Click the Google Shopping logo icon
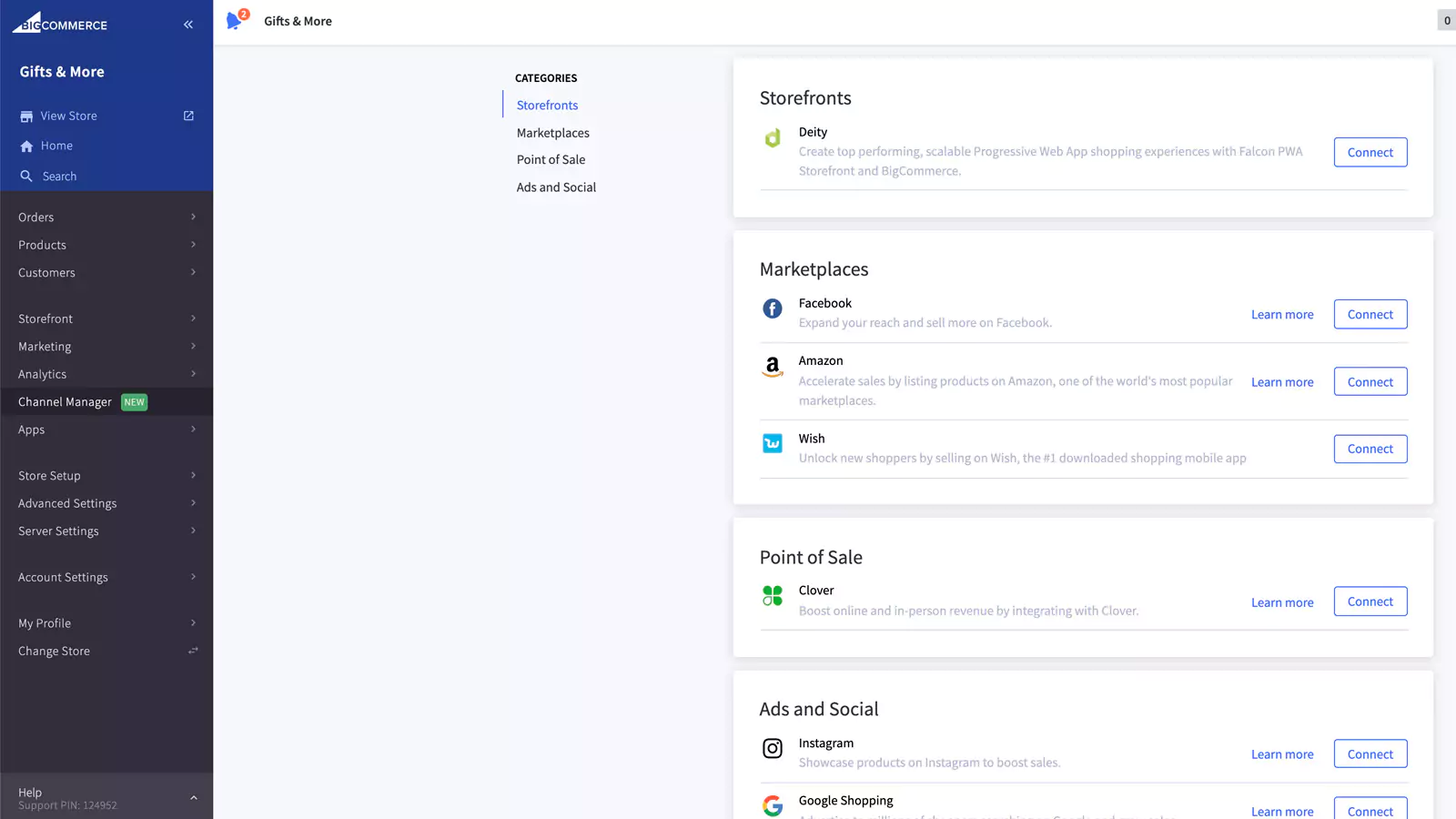Viewport: 1456px width, 819px height. click(773, 805)
